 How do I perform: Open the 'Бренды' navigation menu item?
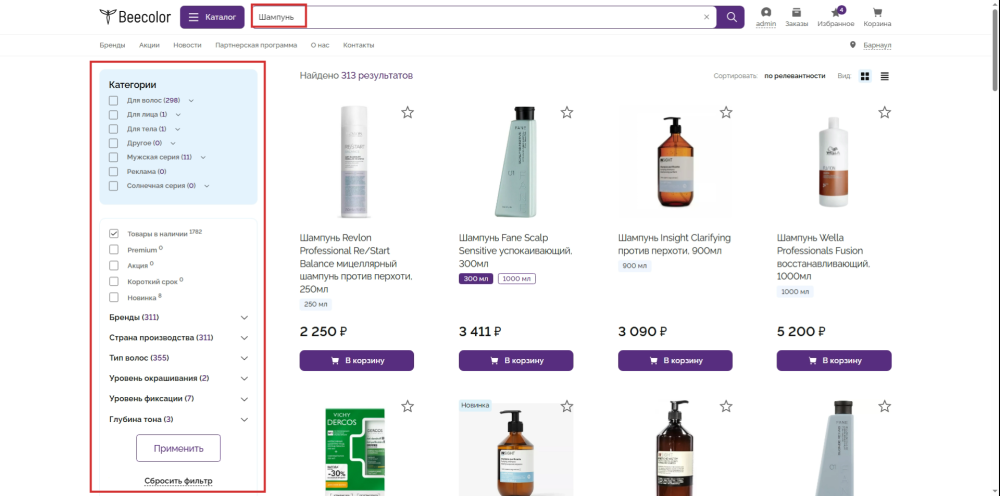coord(112,45)
